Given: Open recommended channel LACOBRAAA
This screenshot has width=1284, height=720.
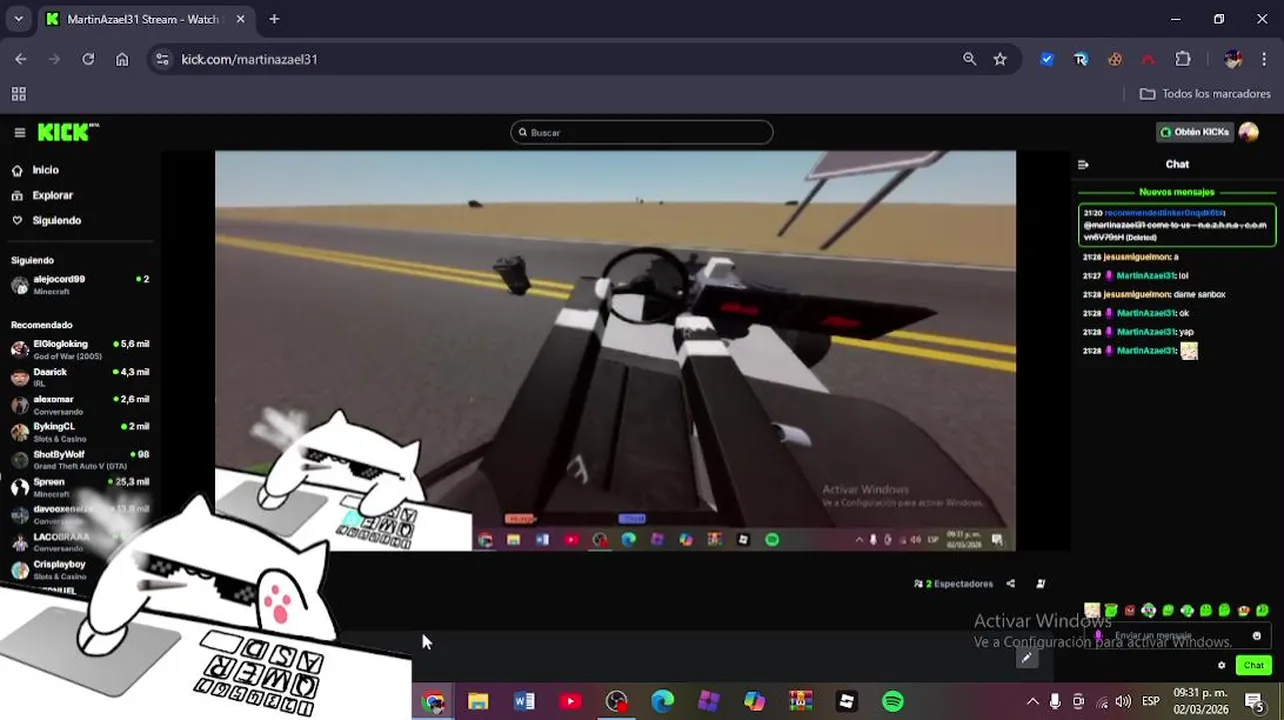Looking at the screenshot, I should point(80,542).
